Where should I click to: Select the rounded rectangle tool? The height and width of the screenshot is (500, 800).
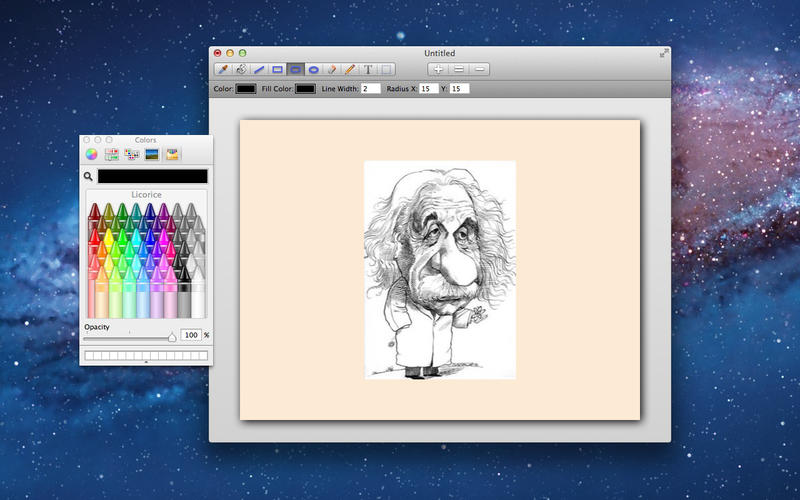click(295, 69)
